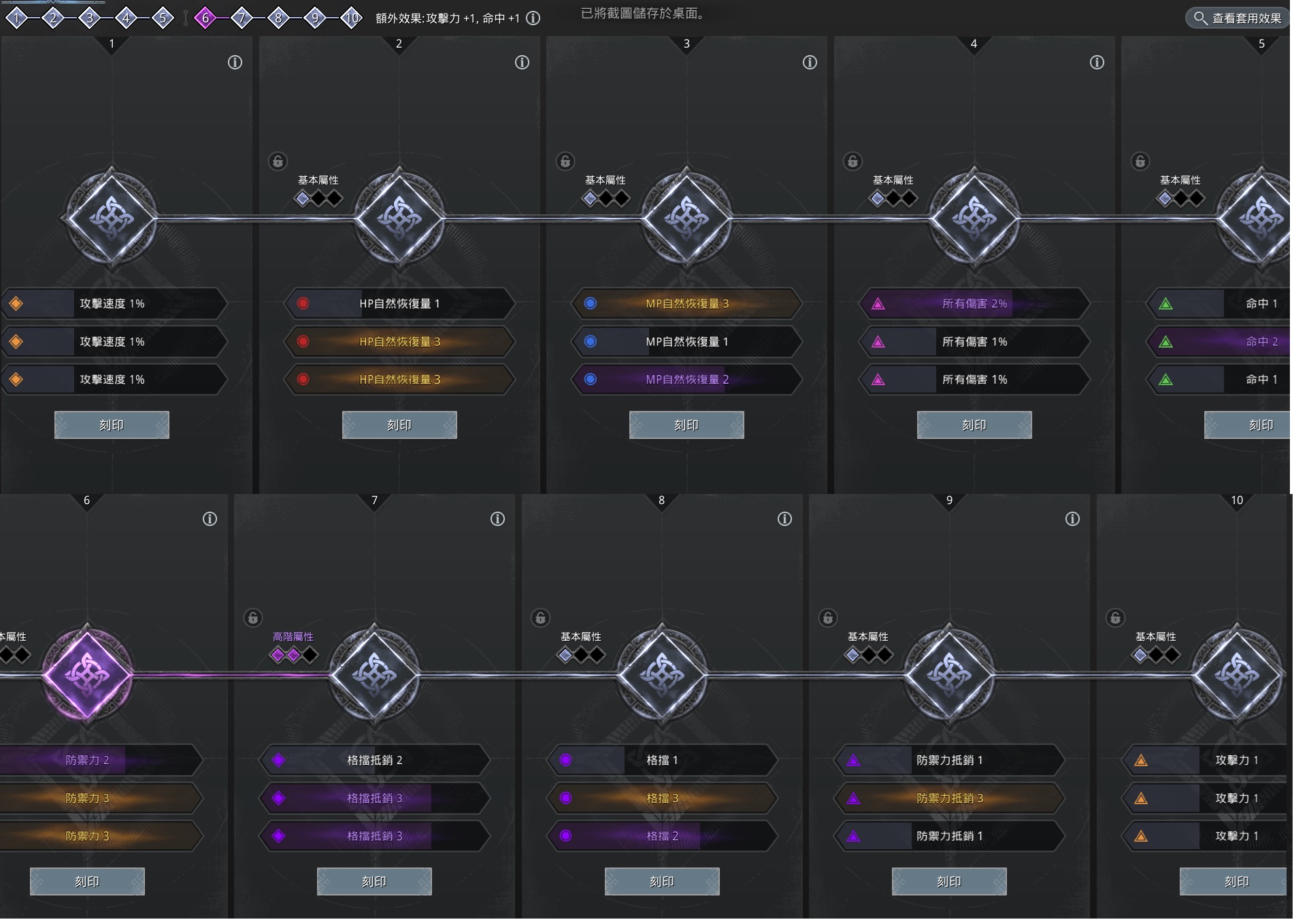Select the 所有傷害 2% purple attribute row
The width and height of the screenshot is (1294, 924).
974,304
